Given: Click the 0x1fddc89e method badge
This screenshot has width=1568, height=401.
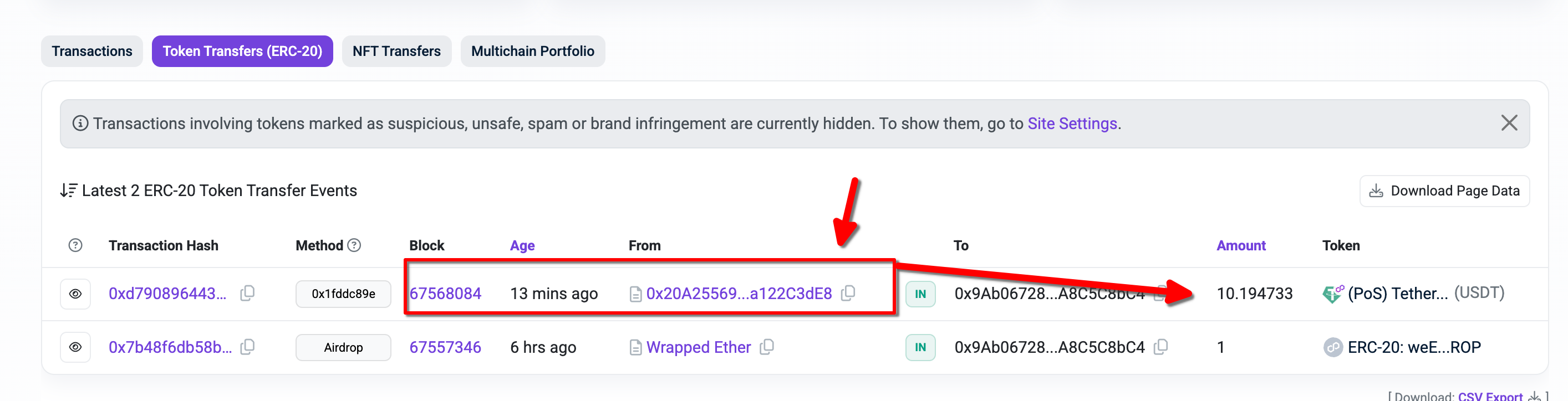Looking at the screenshot, I should pos(343,294).
